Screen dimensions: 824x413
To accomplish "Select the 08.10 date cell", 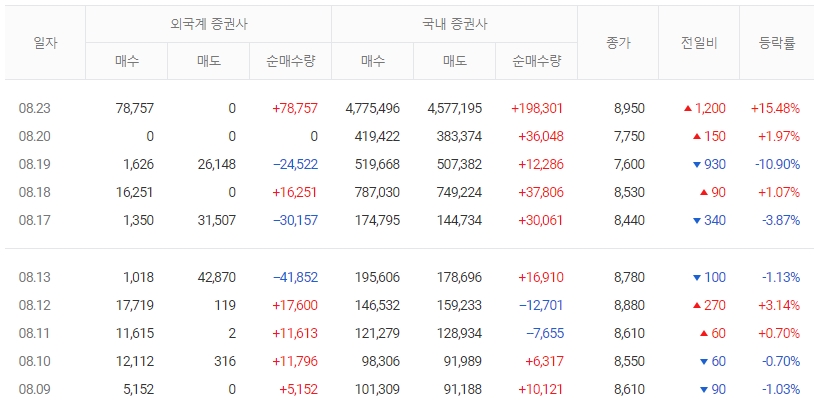I will (x=35, y=361).
